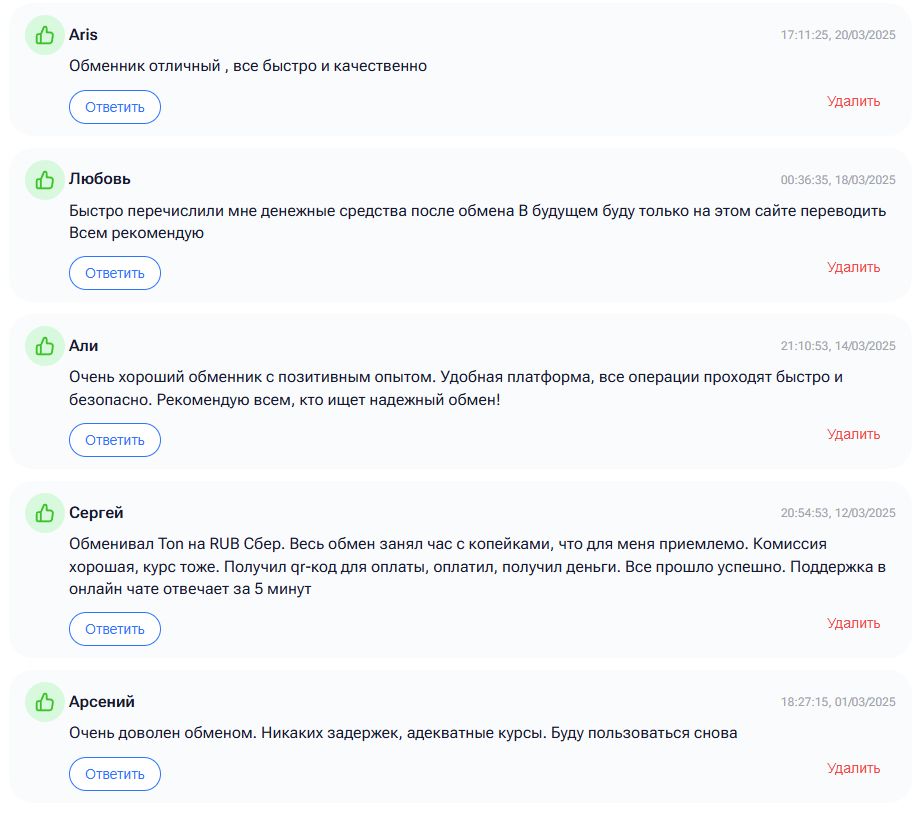Click Удалить on Любовь's review
This screenshot has width=921, height=813.
tap(853, 267)
